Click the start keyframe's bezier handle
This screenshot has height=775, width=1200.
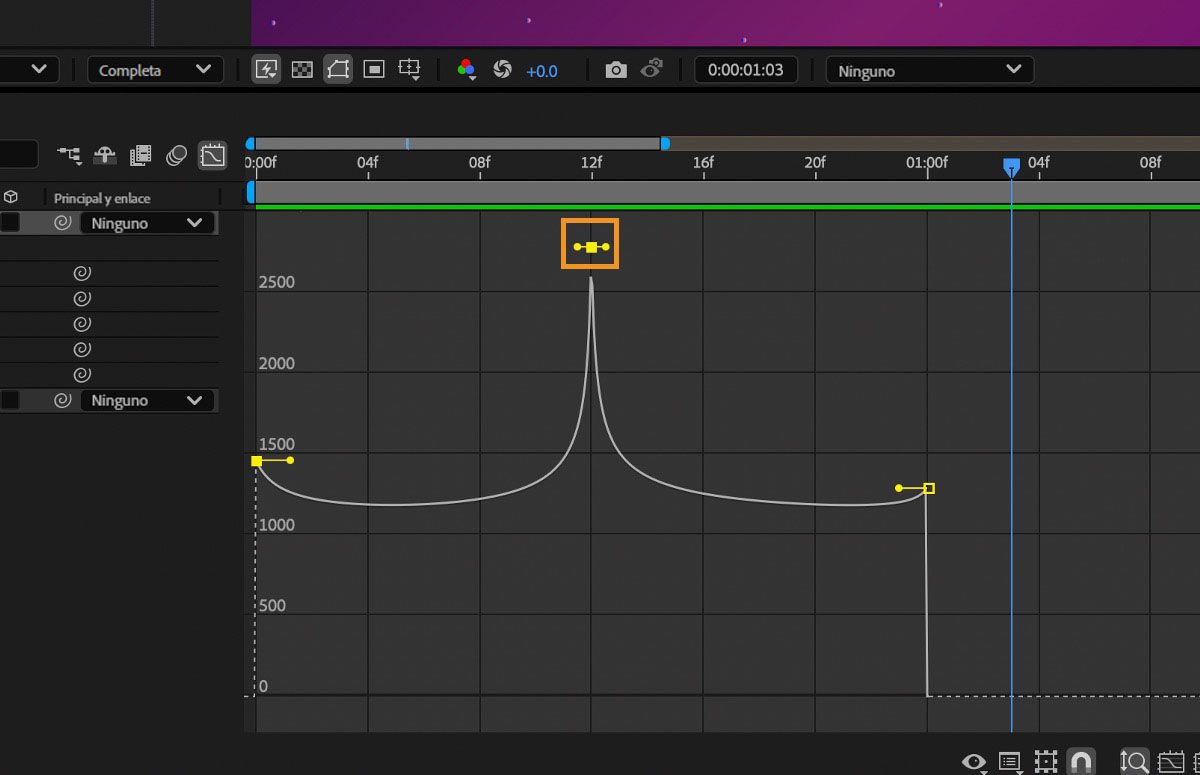coord(290,460)
